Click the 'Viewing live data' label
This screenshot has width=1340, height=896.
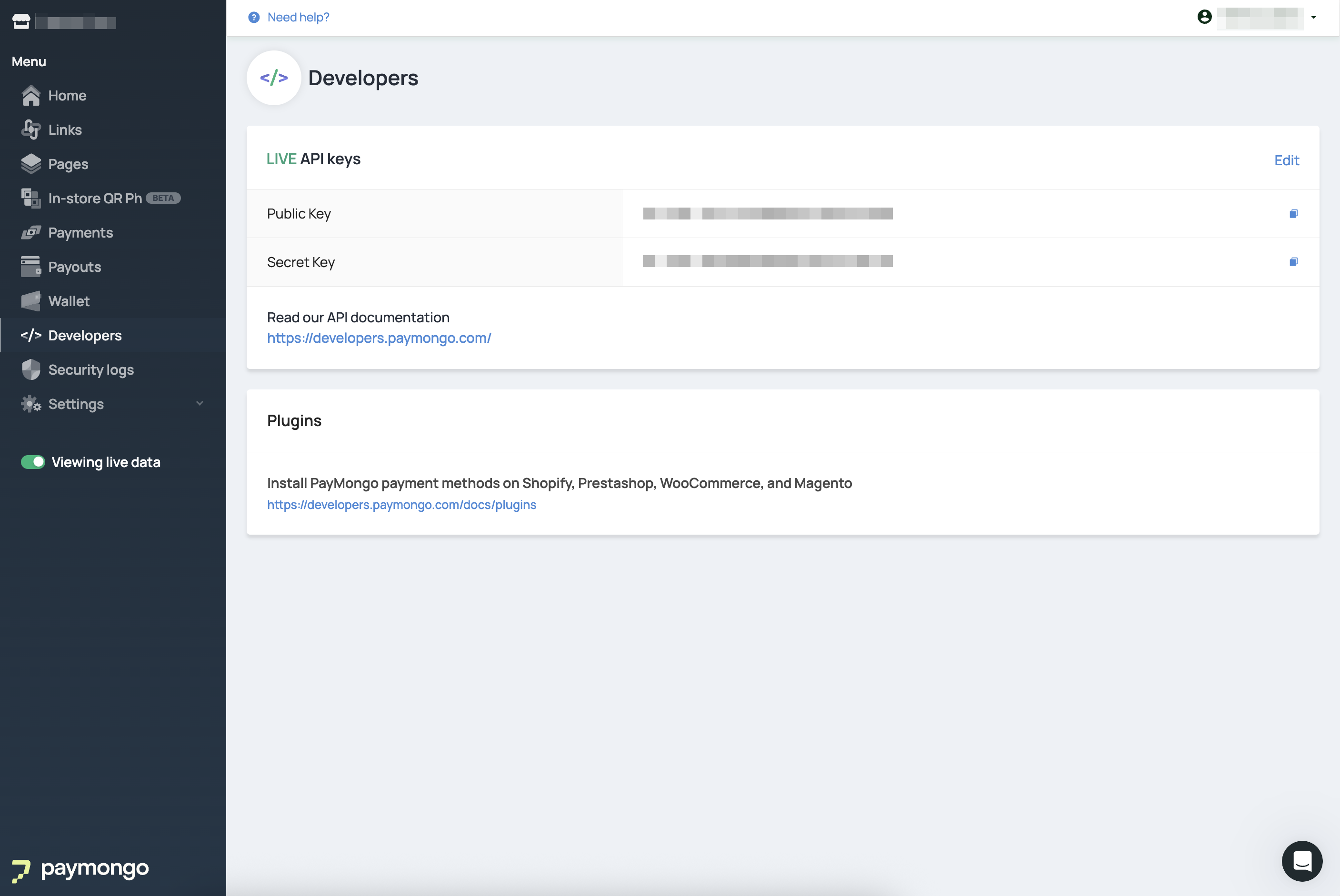point(106,462)
